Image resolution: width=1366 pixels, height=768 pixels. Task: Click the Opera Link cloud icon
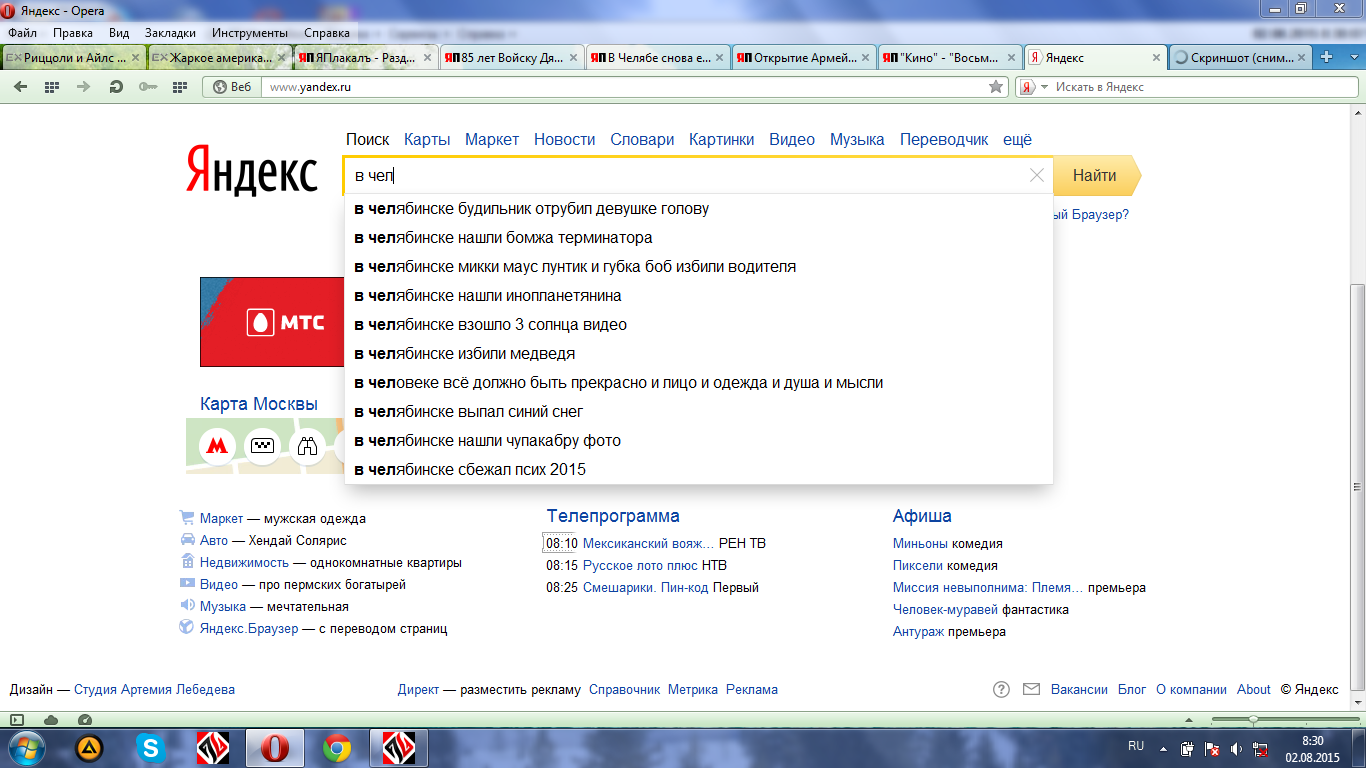click(x=51, y=719)
